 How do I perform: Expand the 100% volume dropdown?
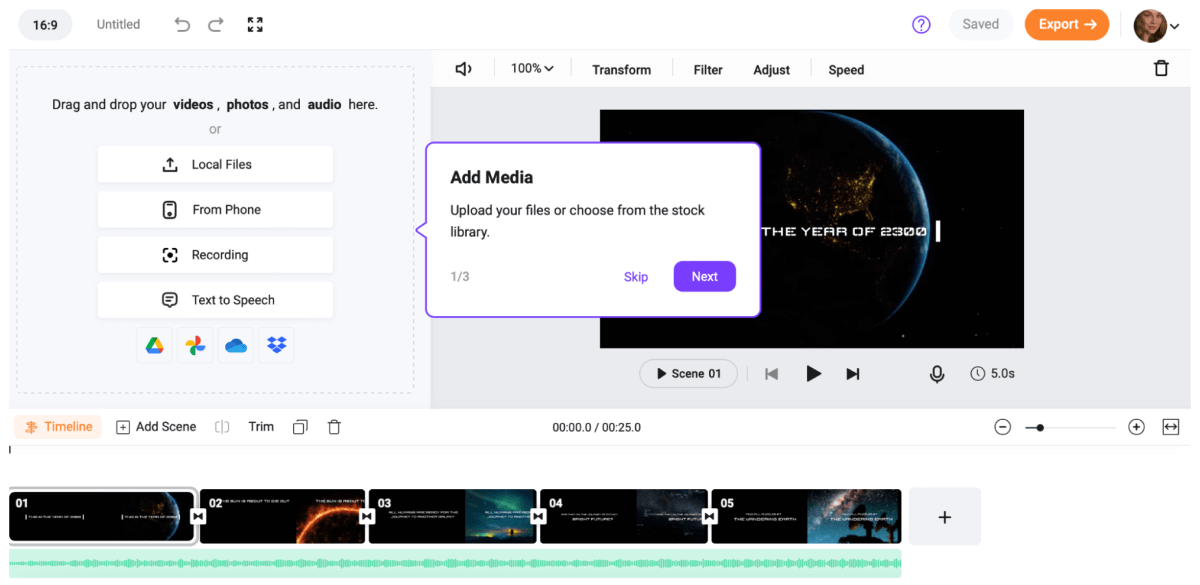[532, 69]
